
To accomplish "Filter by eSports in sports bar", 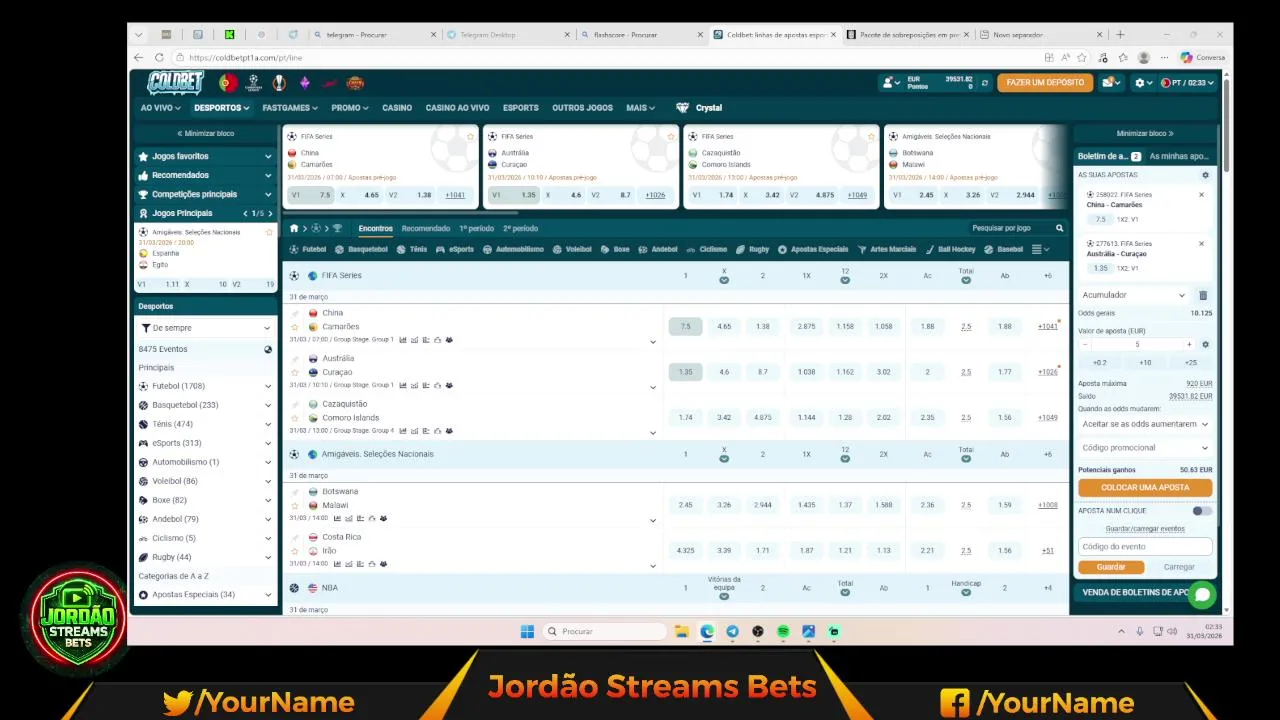I will 455,249.
